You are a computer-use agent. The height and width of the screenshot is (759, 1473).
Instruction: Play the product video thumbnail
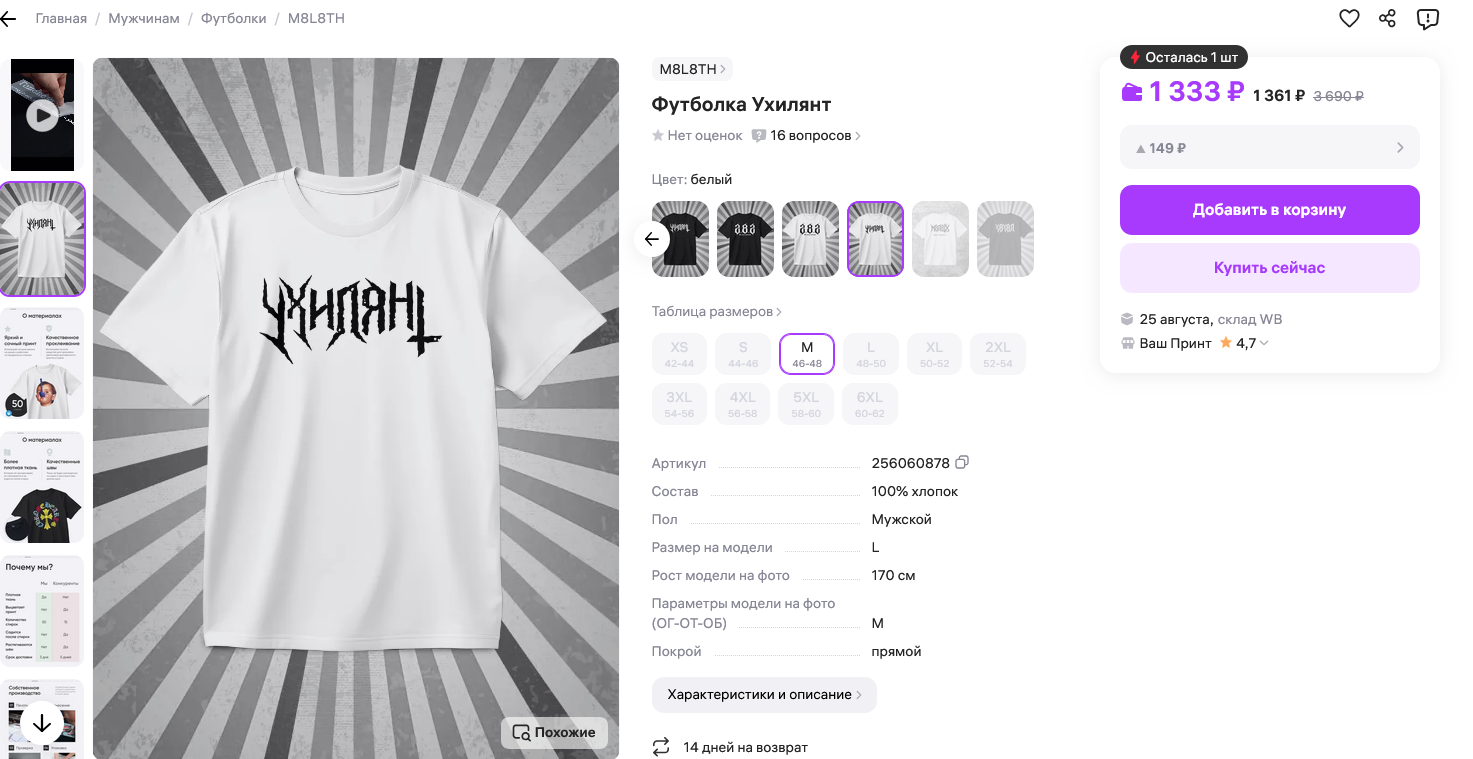pyautogui.click(x=42, y=115)
